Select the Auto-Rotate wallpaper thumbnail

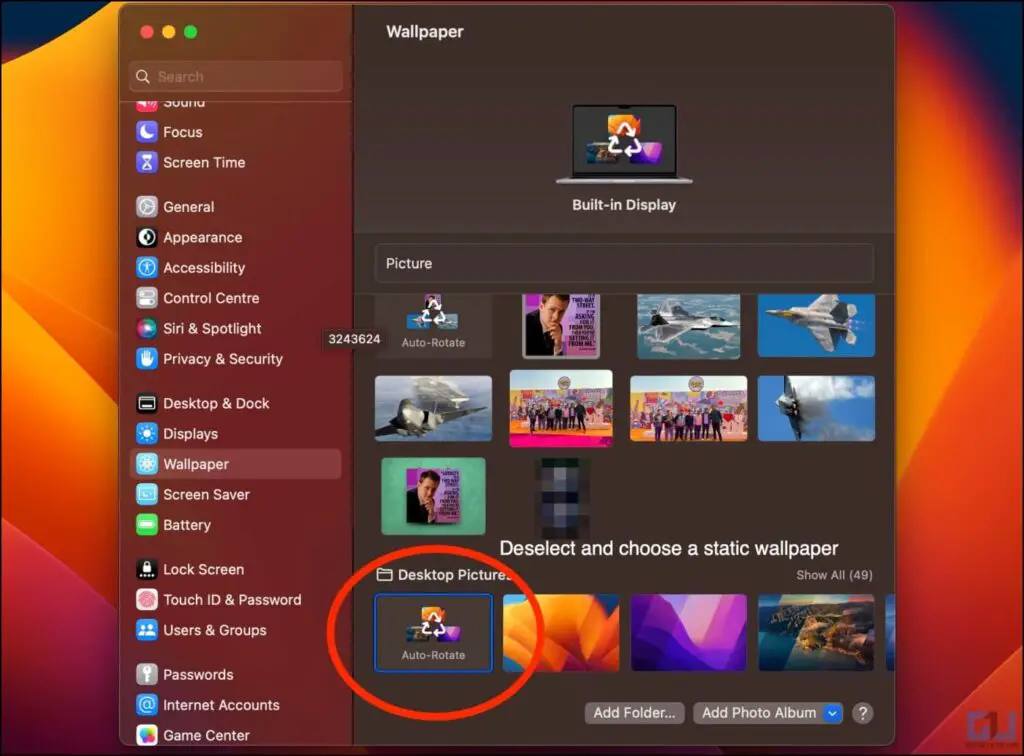433,632
